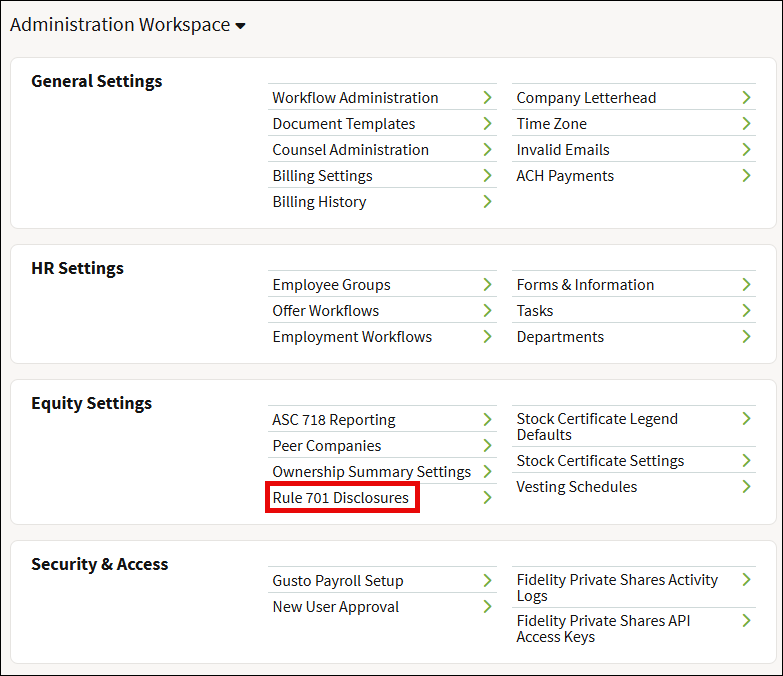Click the chevron beside Company Letterhead

coord(746,98)
